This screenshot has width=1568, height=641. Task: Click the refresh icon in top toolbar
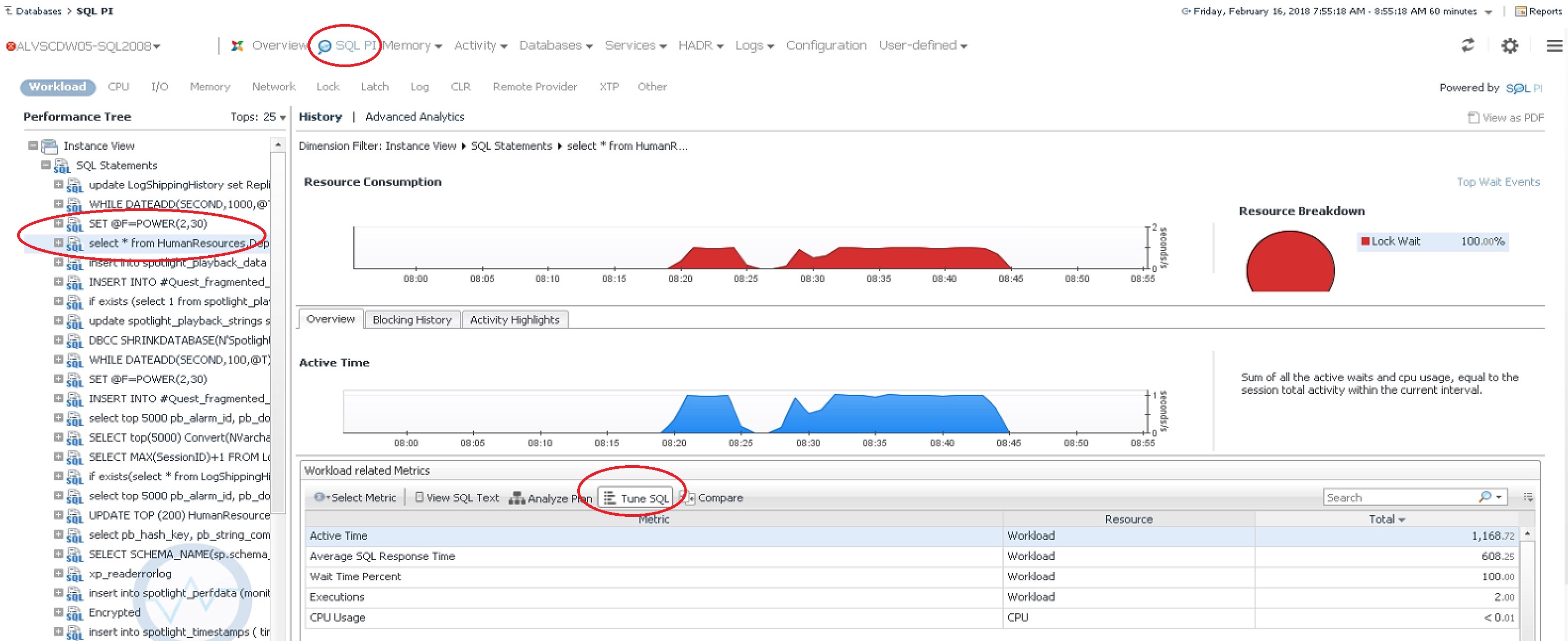(1468, 45)
